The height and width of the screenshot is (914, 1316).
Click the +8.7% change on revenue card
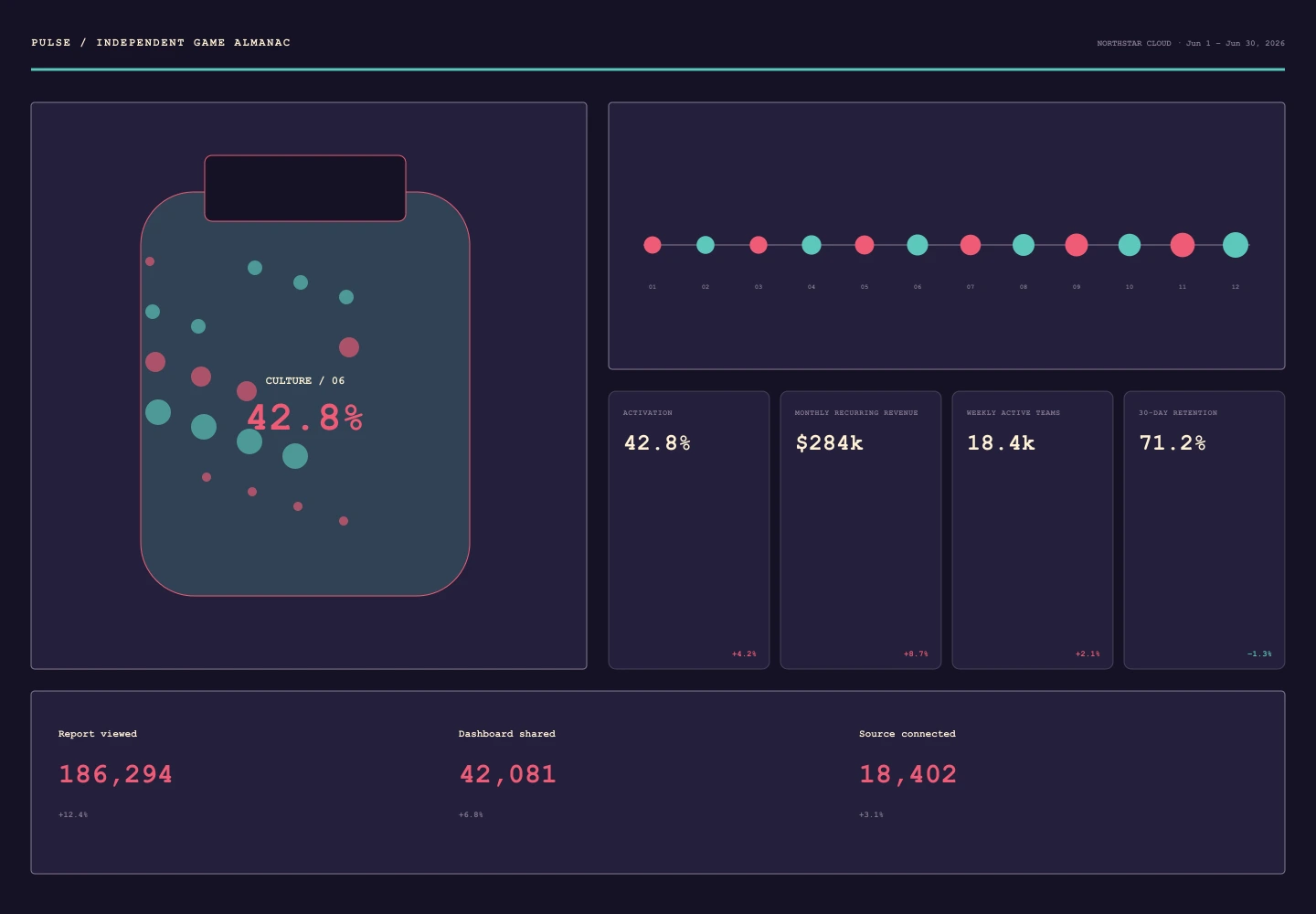click(916, 654)
